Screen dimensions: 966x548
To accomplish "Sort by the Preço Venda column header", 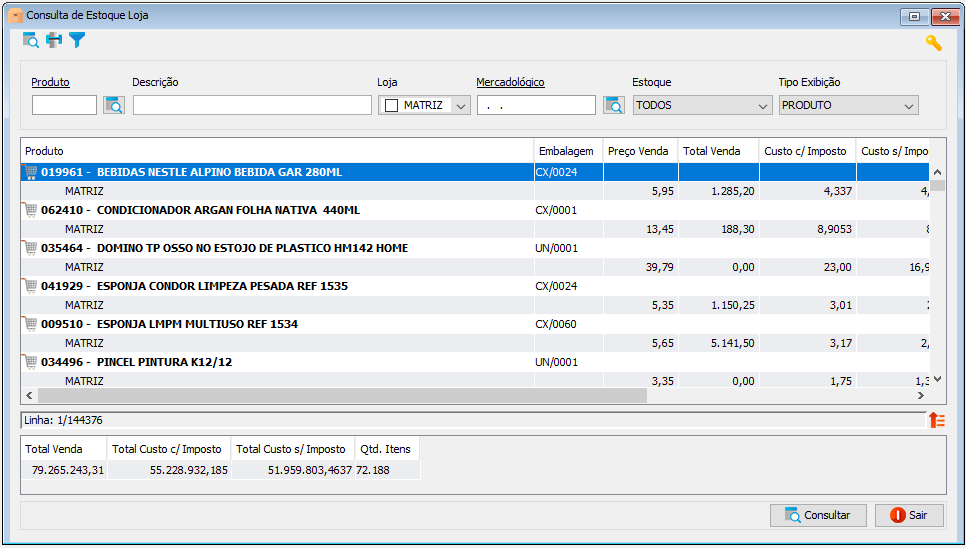I will click(x=640, y=151).
